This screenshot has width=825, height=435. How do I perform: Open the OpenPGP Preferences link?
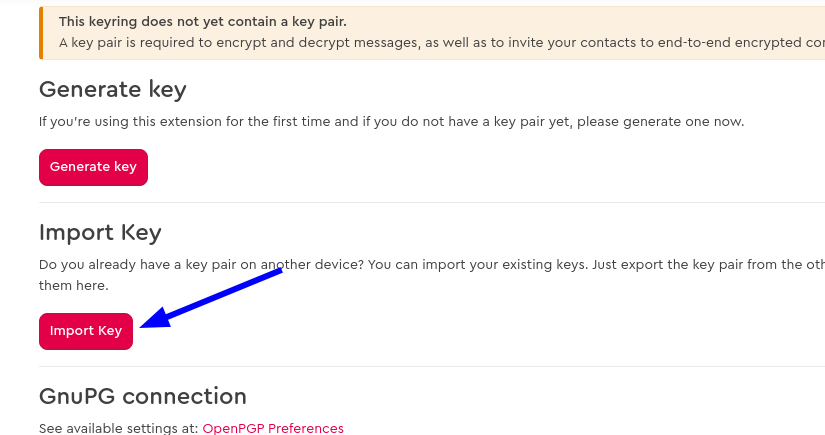pos(273,428)
